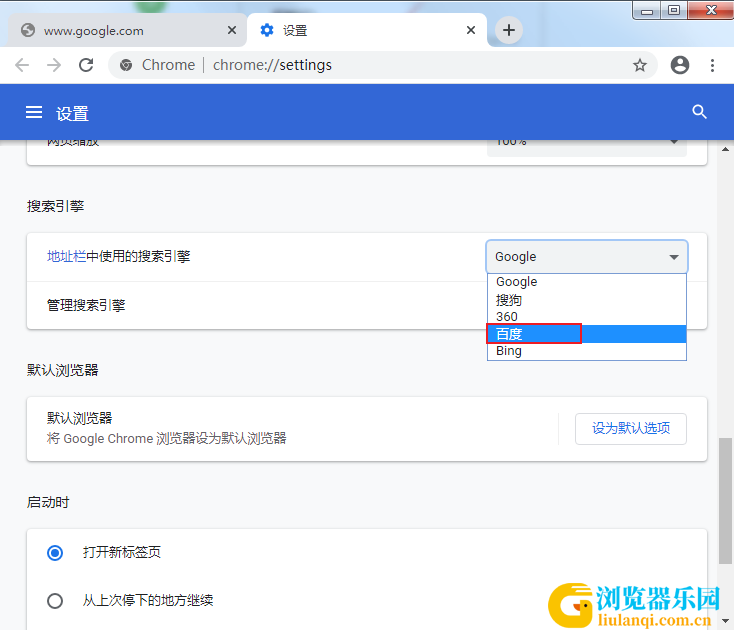Click the forward navigation arrow
734x630 pixels.
pos(54,65)
